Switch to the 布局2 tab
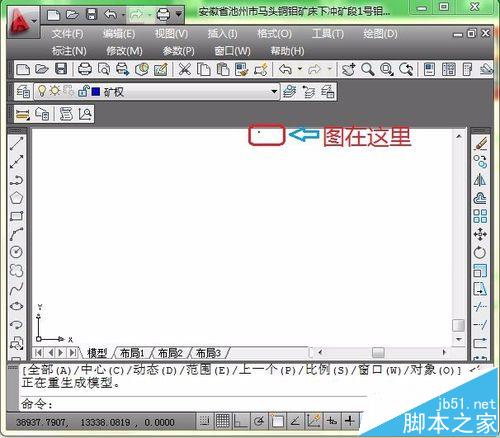 (170, 353)
